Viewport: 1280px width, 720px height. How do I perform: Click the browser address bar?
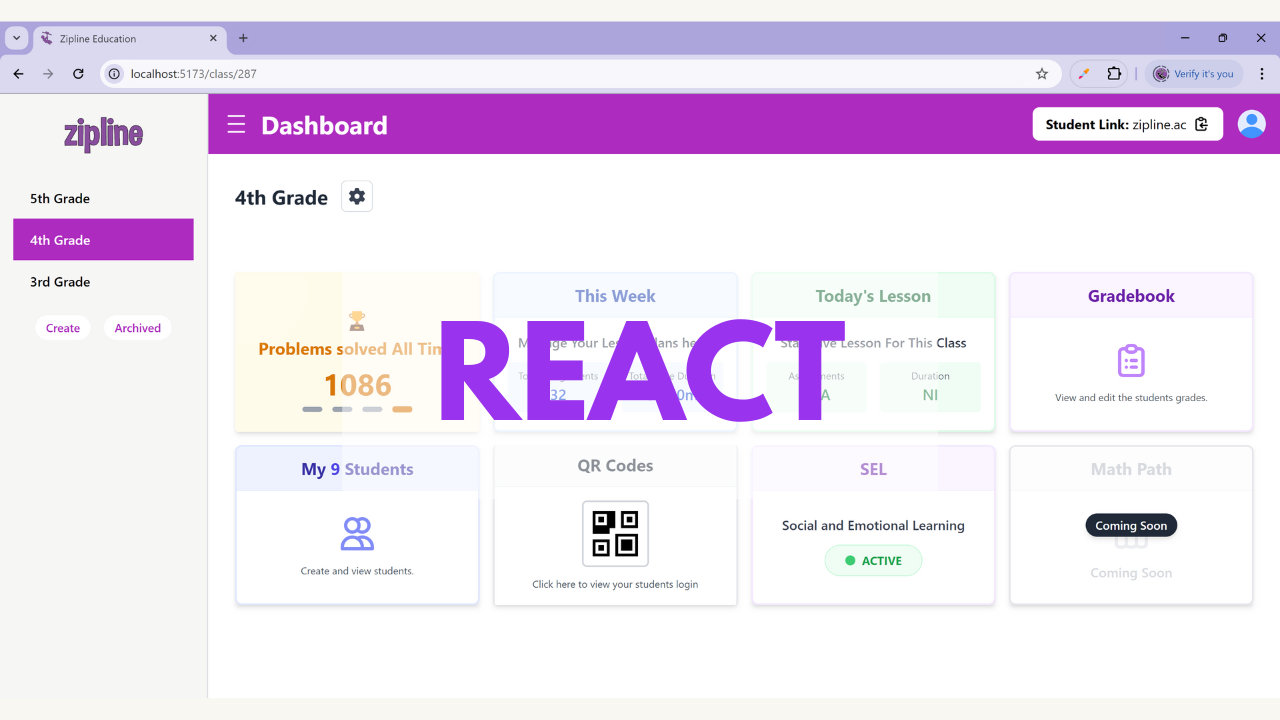coord(570,73)
